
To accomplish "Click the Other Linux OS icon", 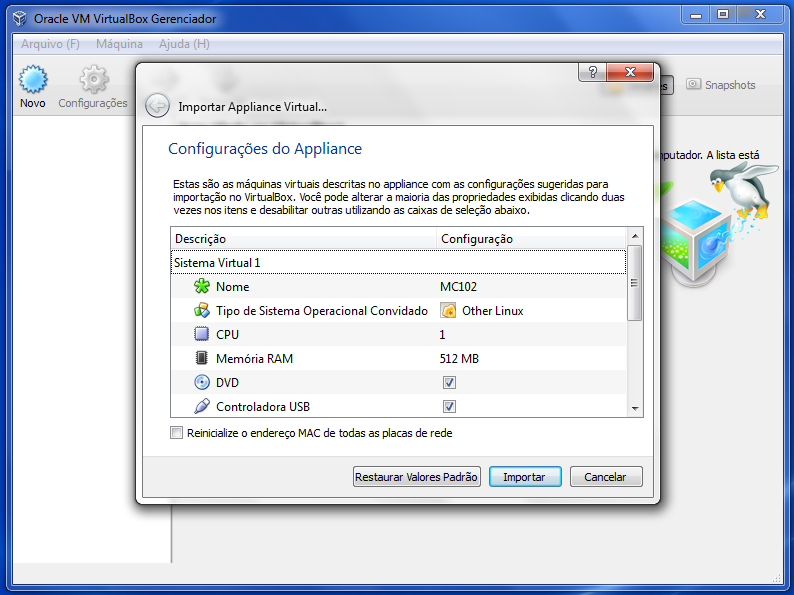I will pyautogui.click(x=448, y=310).
